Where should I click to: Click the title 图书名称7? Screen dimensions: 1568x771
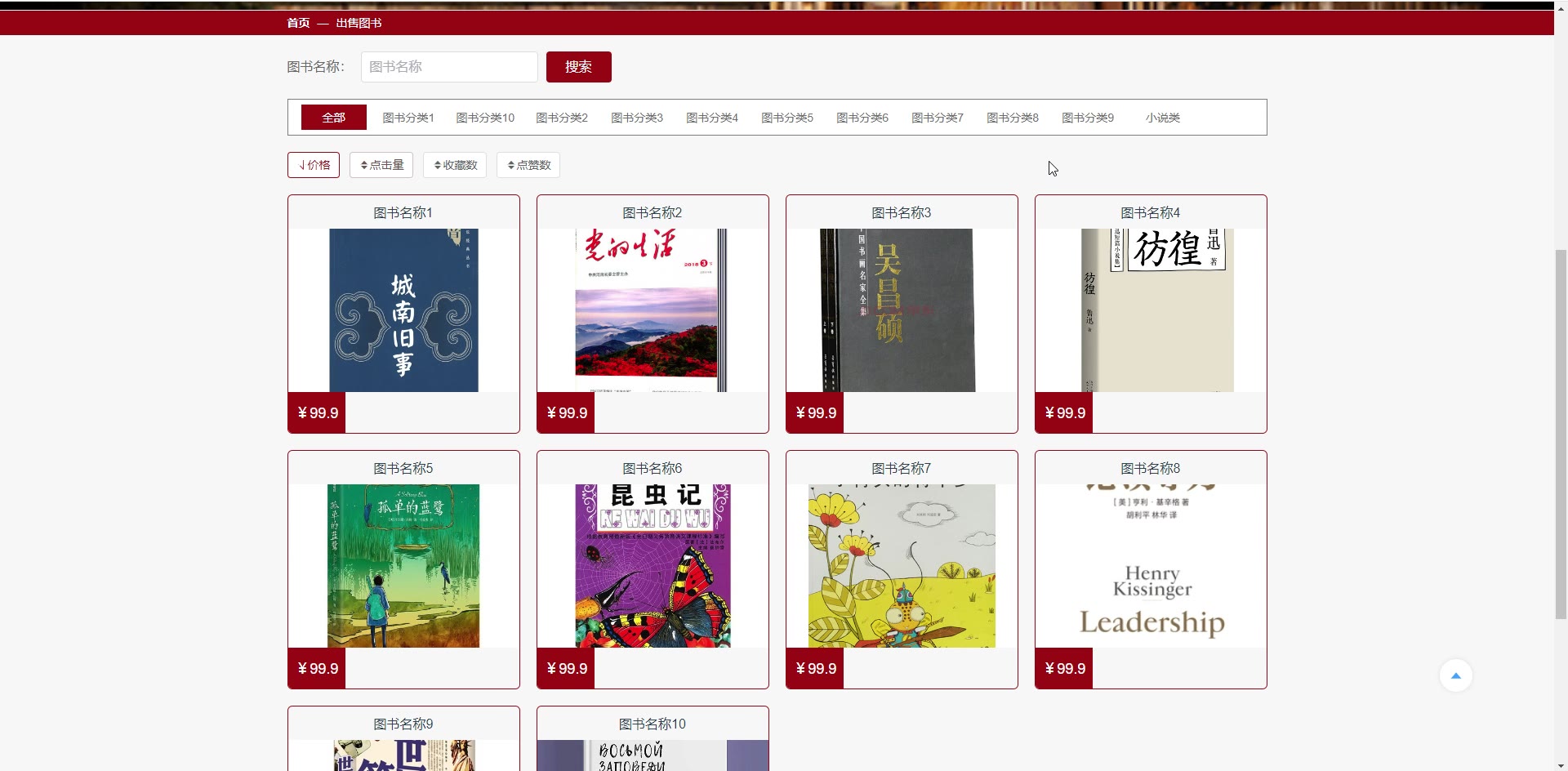(902, 469)
